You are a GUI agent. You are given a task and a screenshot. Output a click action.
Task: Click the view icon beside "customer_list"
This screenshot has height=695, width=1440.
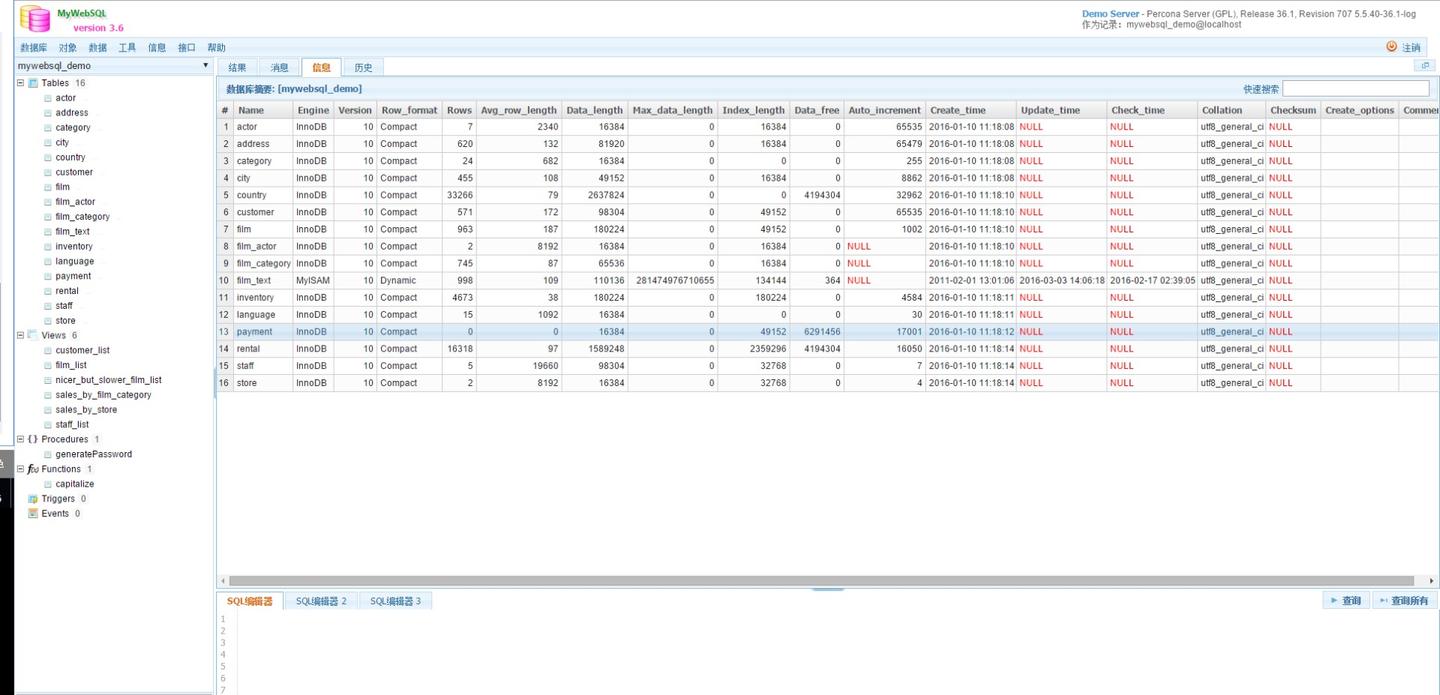(x=46, y=350)
